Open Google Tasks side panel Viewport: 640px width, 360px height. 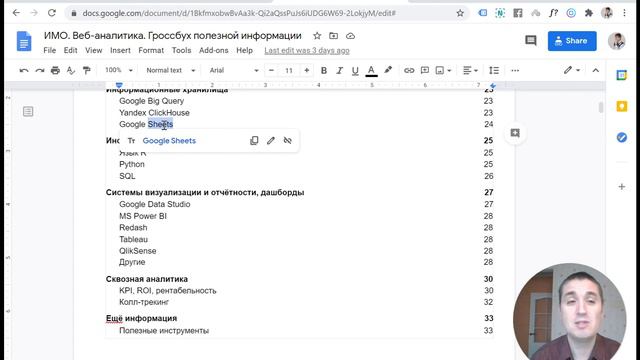pos(622,138)
